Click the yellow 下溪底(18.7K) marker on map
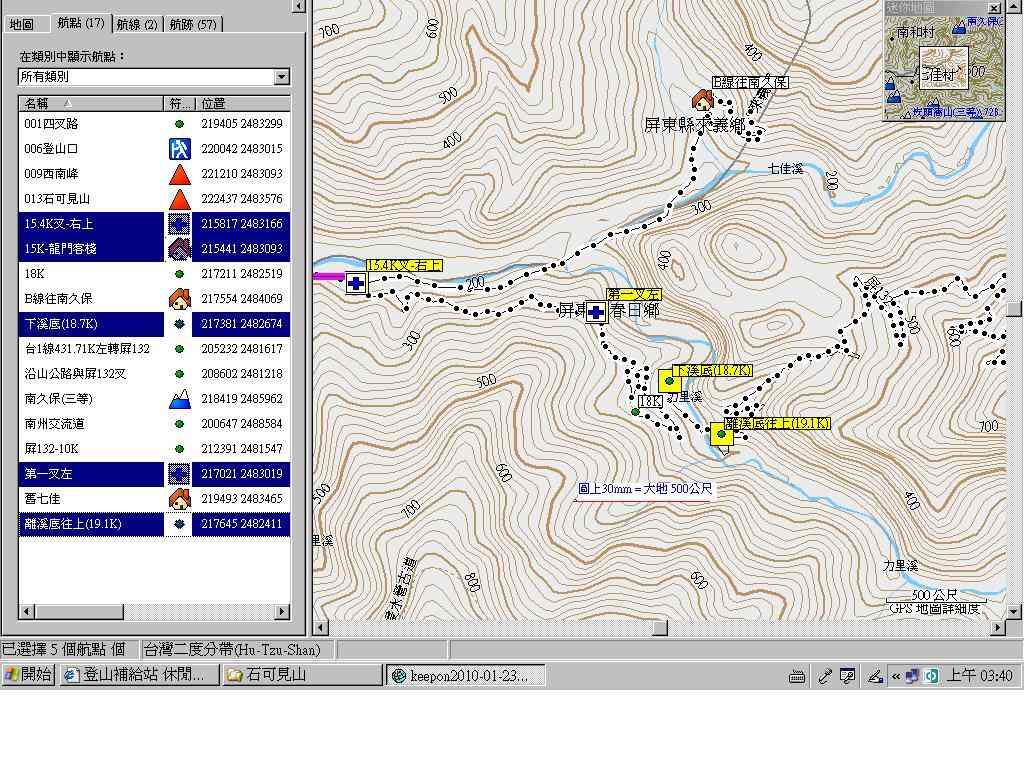The image size is (1024, 768). pyautogui.click(x=669, y=381)
